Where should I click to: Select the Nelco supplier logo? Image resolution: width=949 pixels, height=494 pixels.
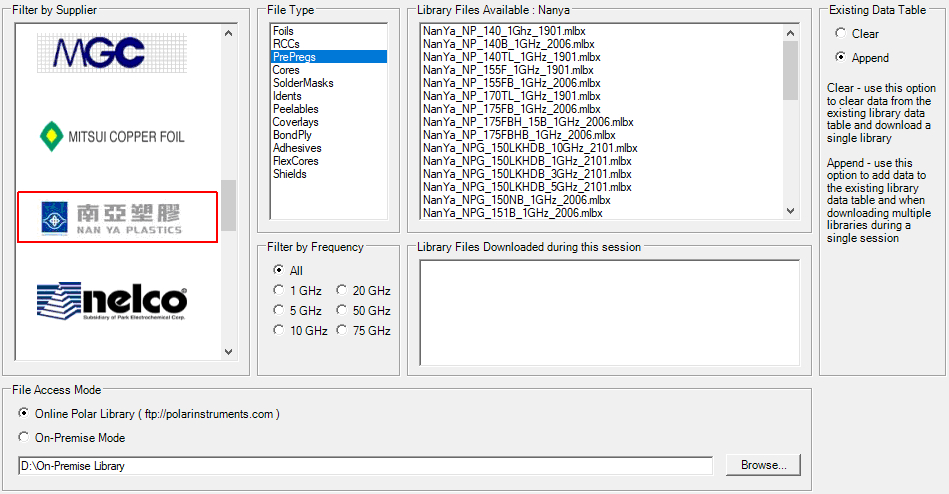click(x=112, y=300)
